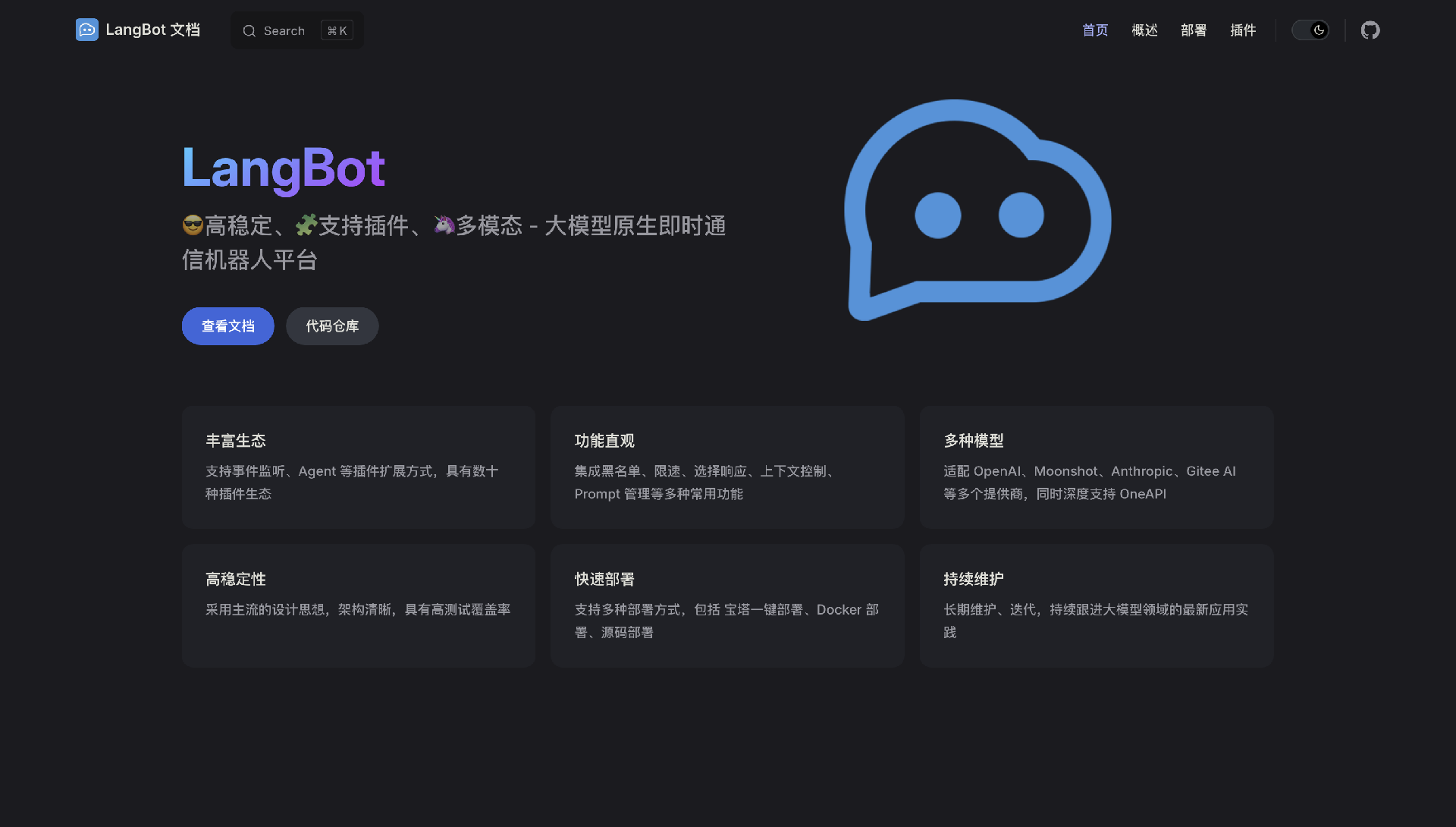
Task: Click the 查看文档 button
Action: tap(228, 326)
